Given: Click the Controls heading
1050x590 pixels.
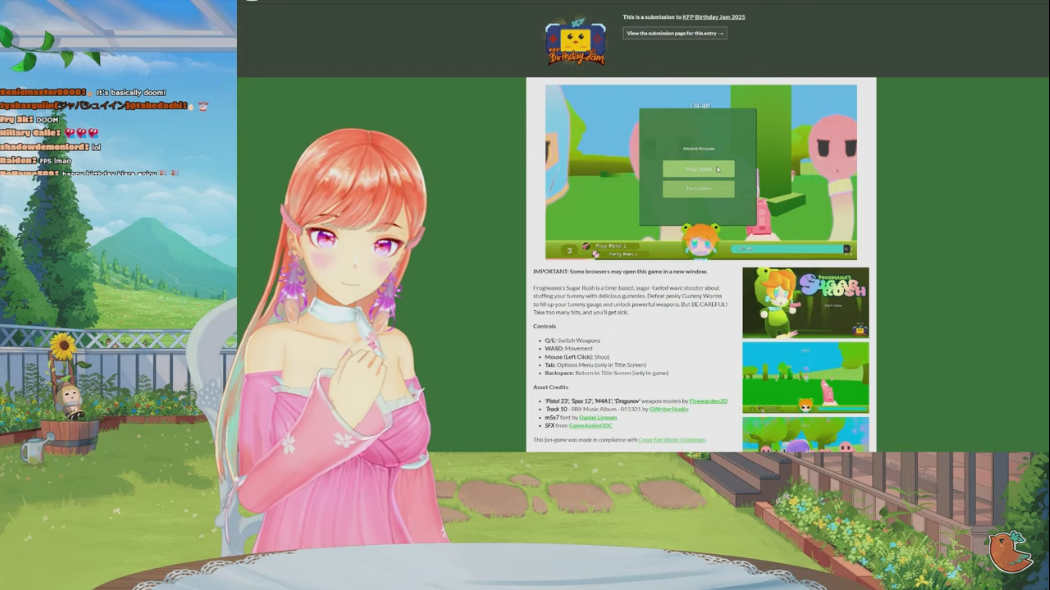Looking at the screenshot, I should (x=544, y=326).
